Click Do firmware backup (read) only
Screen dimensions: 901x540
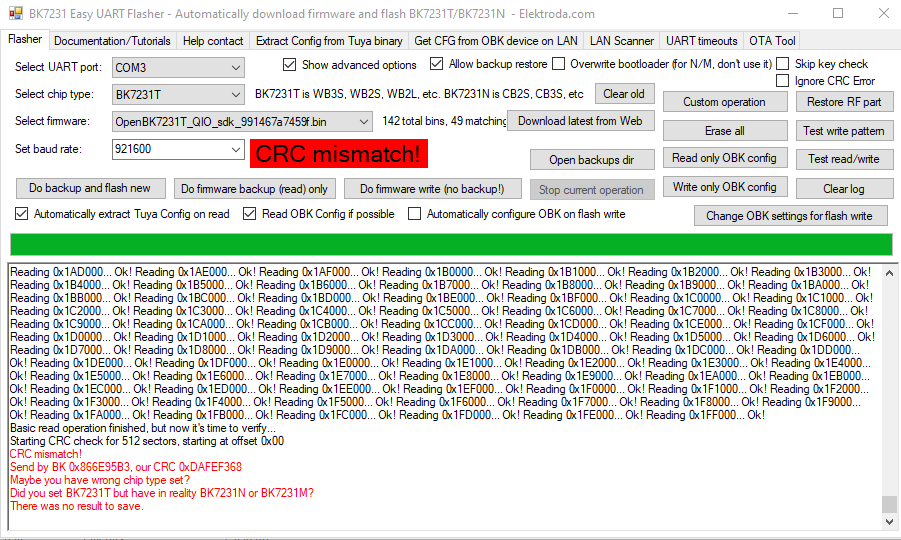click(x=255, y=188)
